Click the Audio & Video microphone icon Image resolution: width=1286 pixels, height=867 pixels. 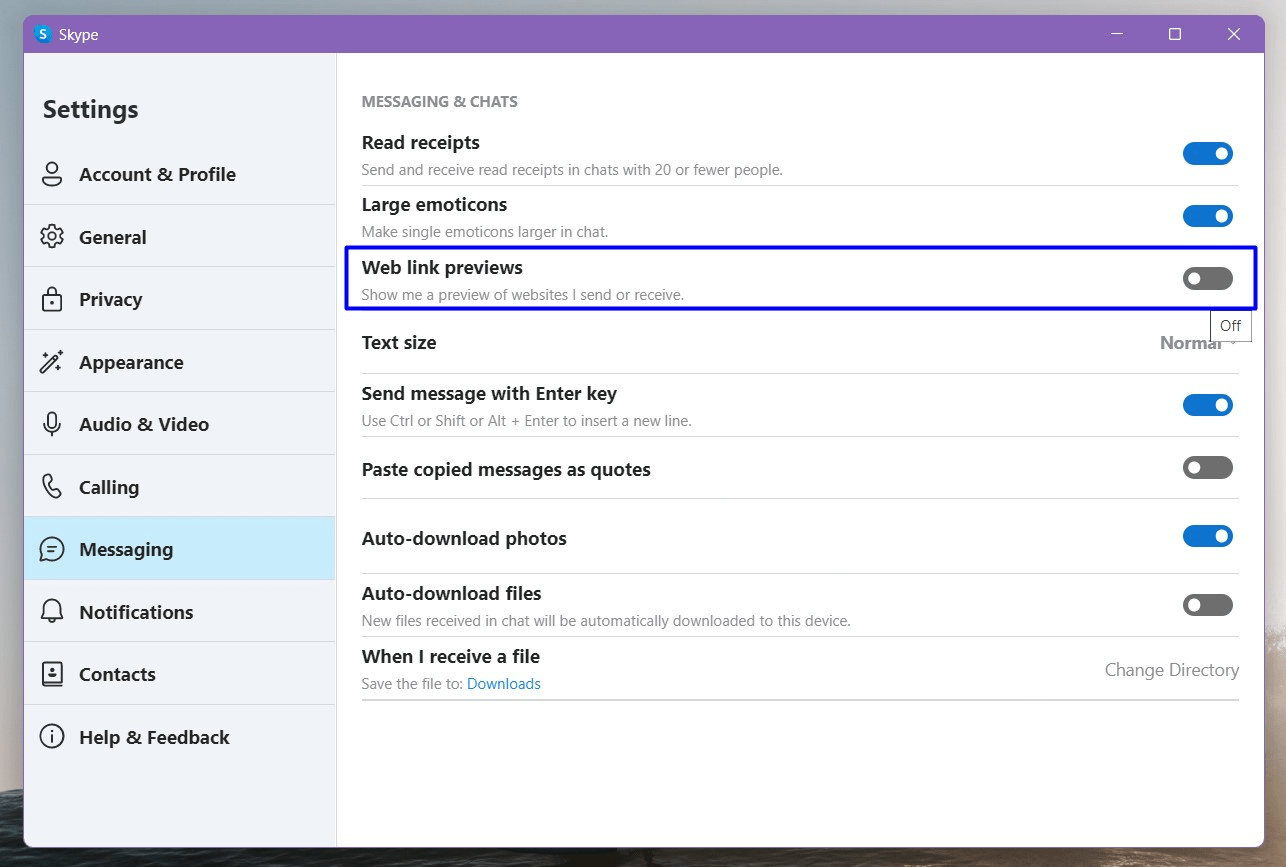pyautogui.click(x=52, y=424)
